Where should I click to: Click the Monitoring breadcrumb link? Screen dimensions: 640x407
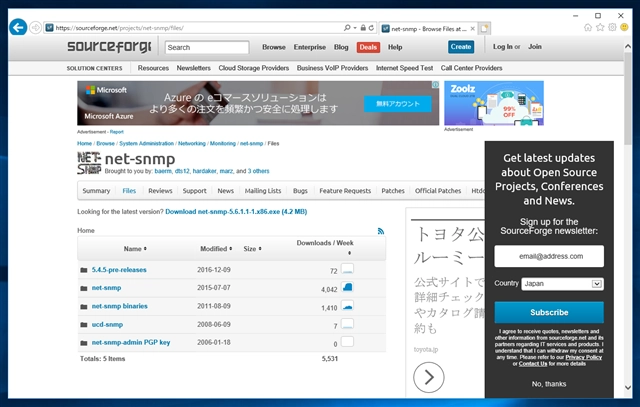click(x=222, y=143)
